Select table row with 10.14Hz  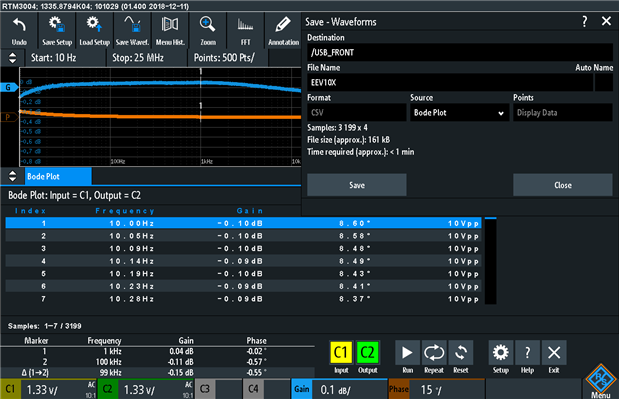243,261
